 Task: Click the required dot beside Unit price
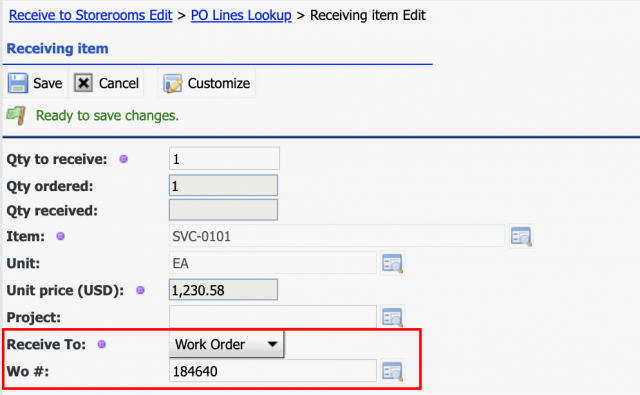pos(140,290)
